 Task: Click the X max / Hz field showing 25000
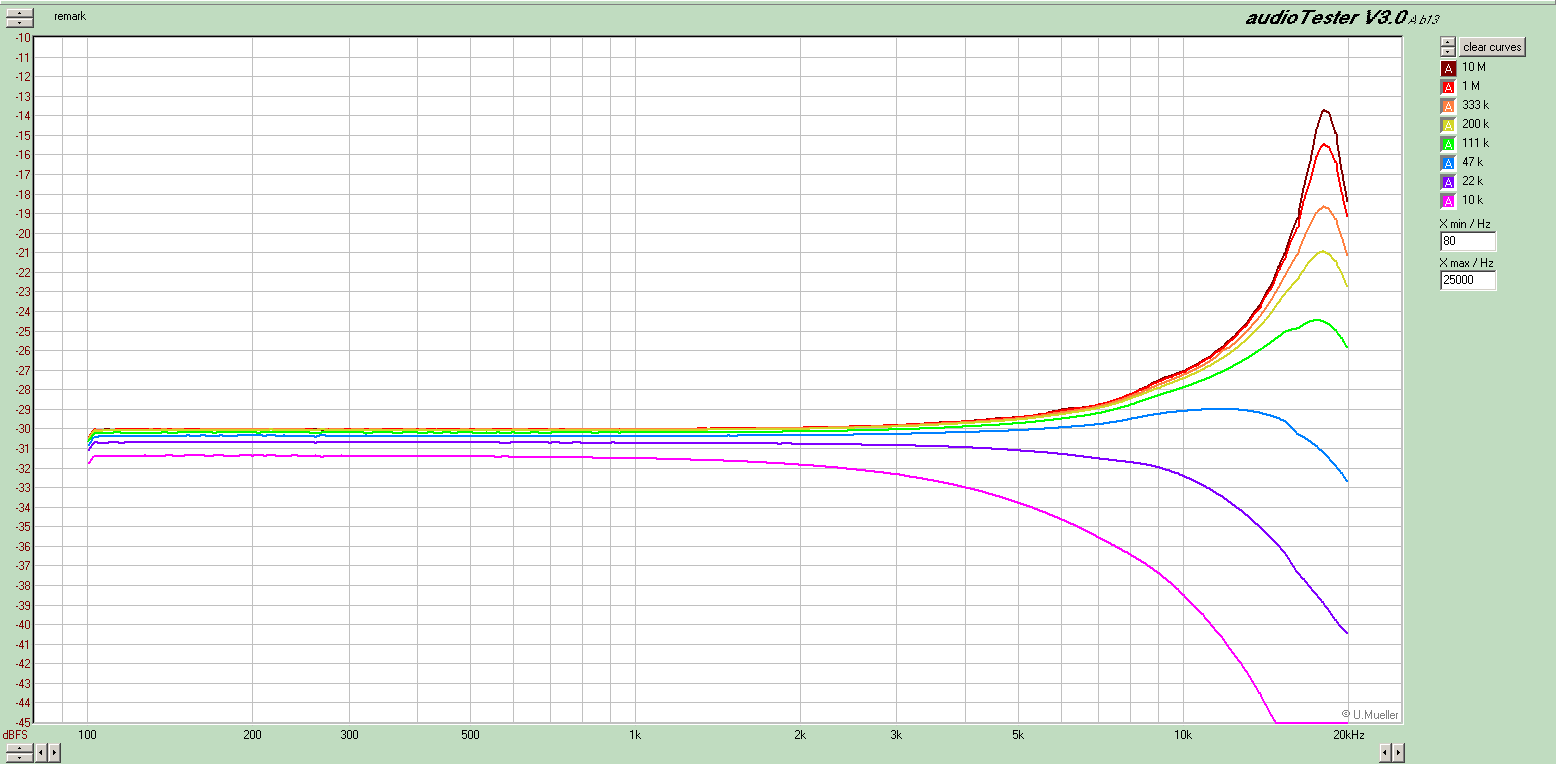(1468, 280)
